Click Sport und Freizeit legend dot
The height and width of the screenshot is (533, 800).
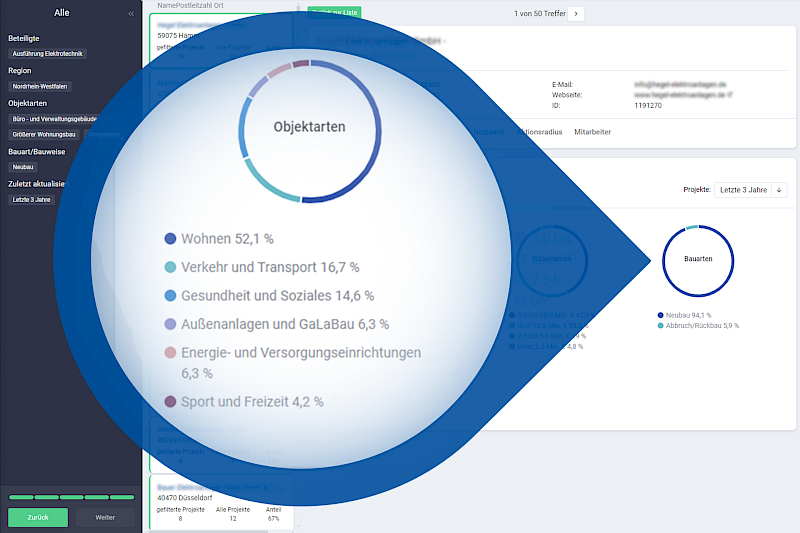170,402
